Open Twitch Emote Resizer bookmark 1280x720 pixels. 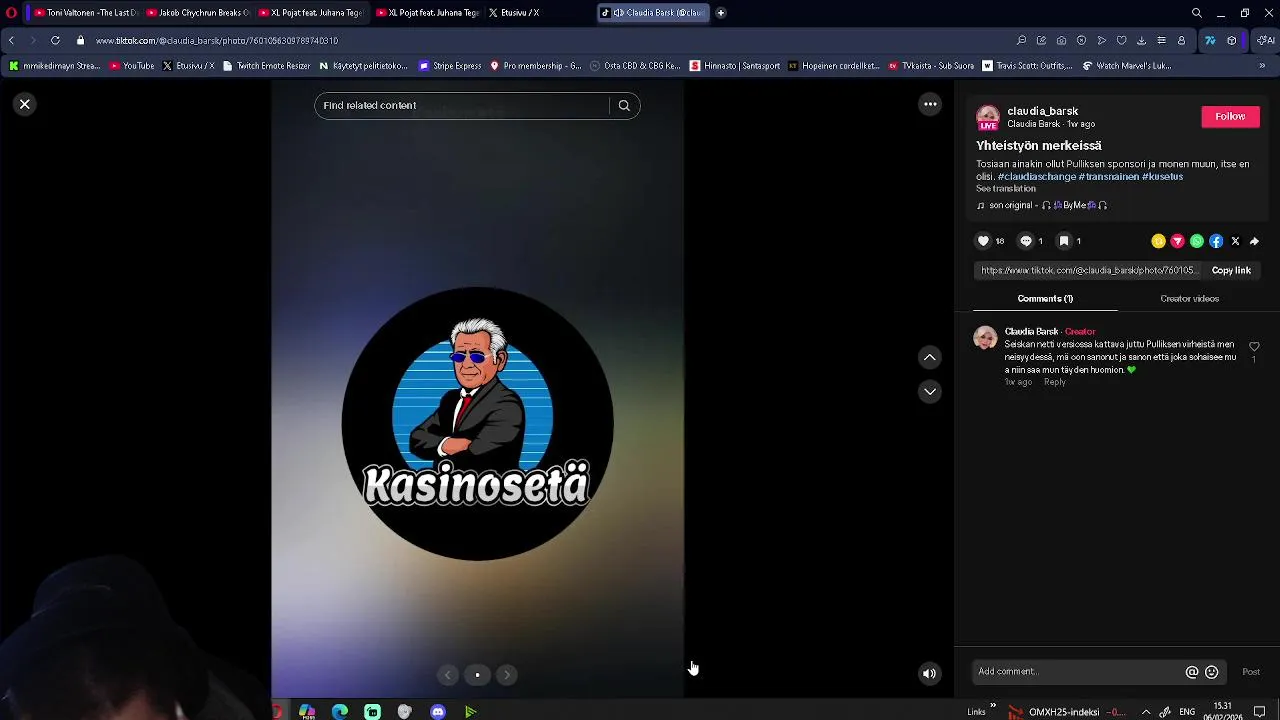point(266,66)
